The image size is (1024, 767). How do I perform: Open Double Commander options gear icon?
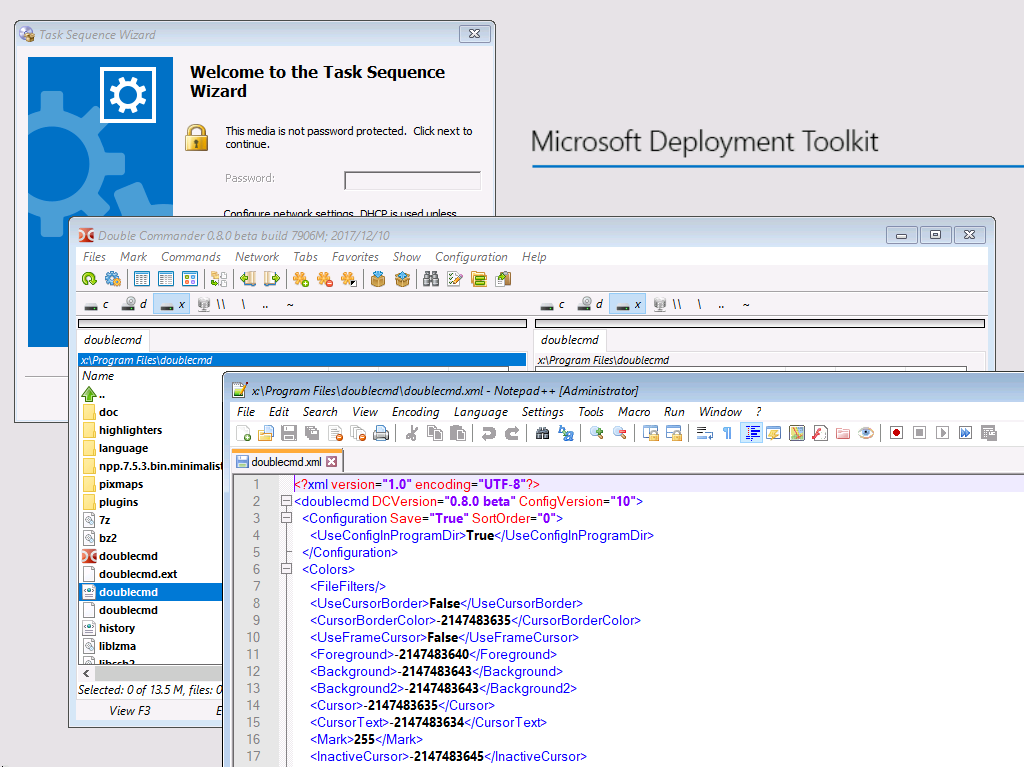click(x=113, y=280)
